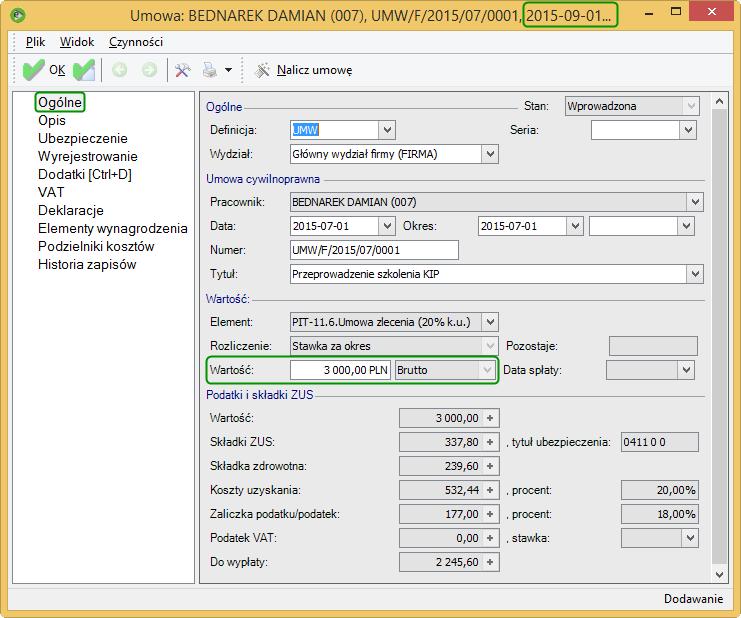Click plus button next to Koszty uzyskania
Screen dimensions: 741x618
point(490,490)
